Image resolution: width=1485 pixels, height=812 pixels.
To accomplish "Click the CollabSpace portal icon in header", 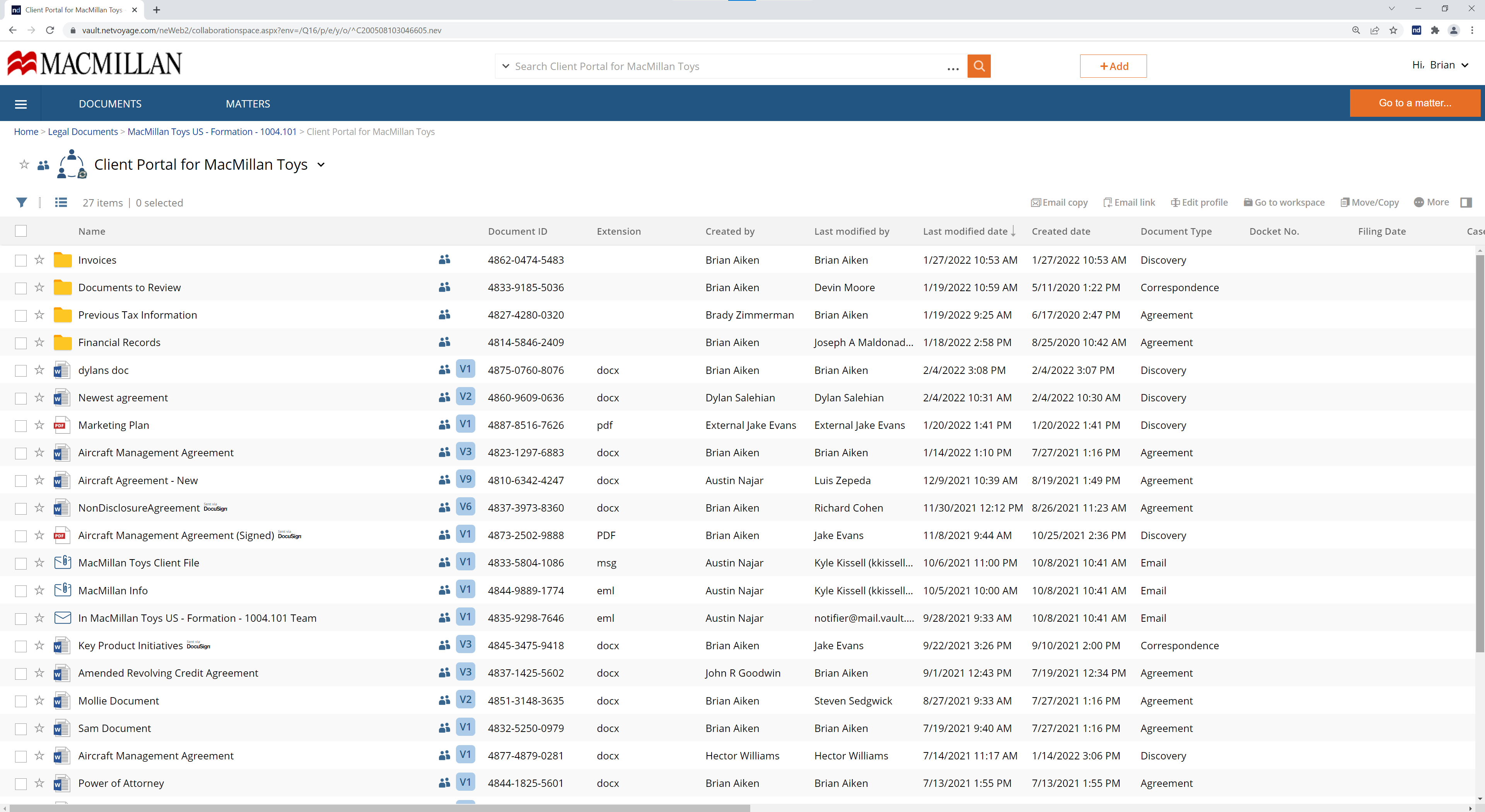I will coord(72,164).
